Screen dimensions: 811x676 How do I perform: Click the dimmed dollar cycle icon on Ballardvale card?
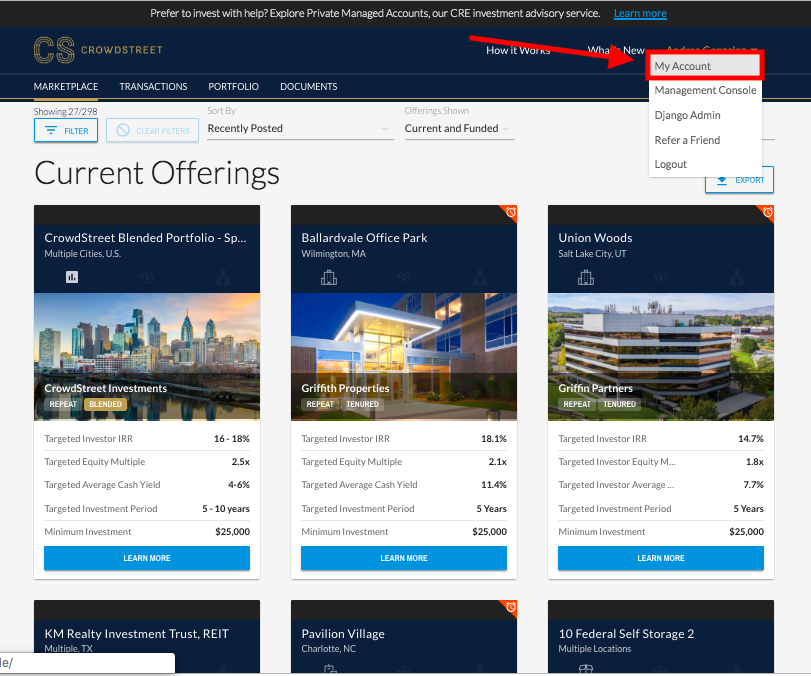404,278
